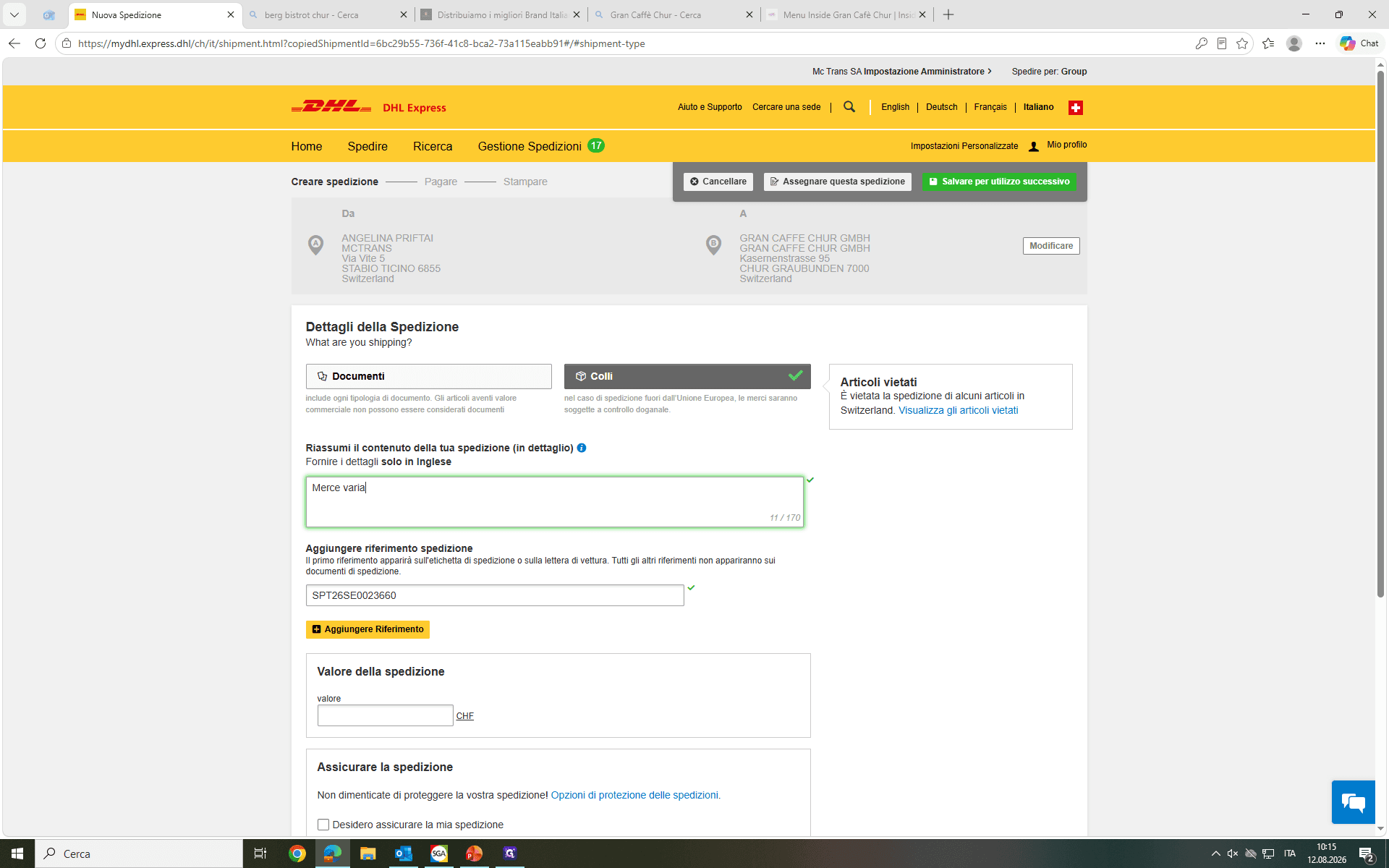Open the CHF currency selector
This screenshot has width=1389, height=868.
pyautogui.click(x=465, y=716)
